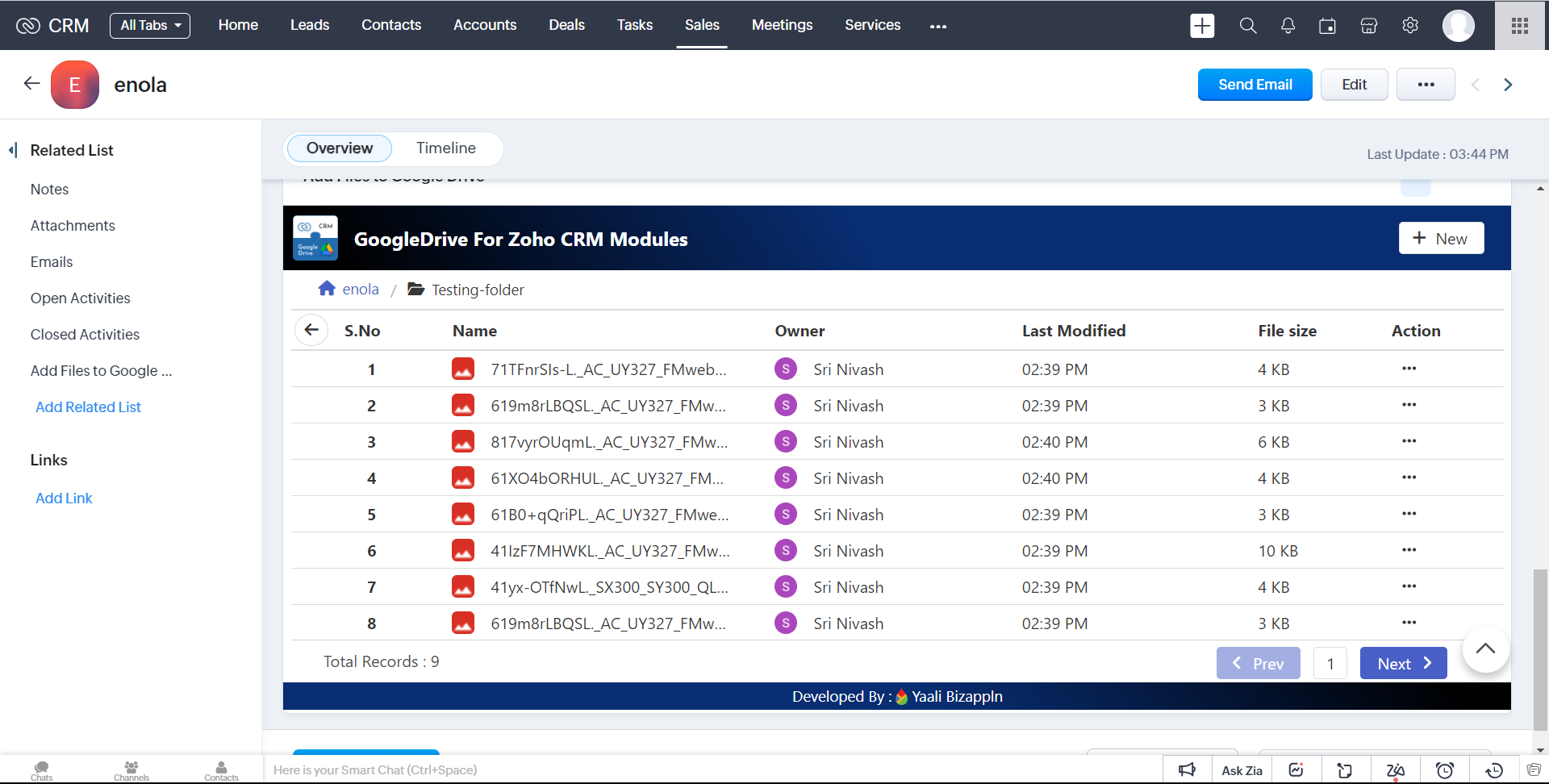Open action menu for file row 3
Image resolution: width=1549 pixels, height=784 pixels.
point(1409,441)
